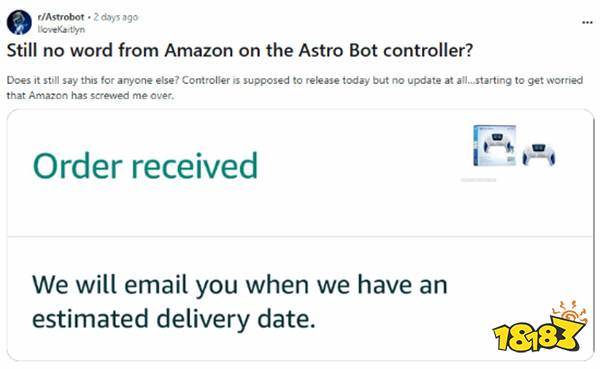Screen dimensions: 600x369
Task: Click the word "received" in green heading
Action: tap(195, 166)
